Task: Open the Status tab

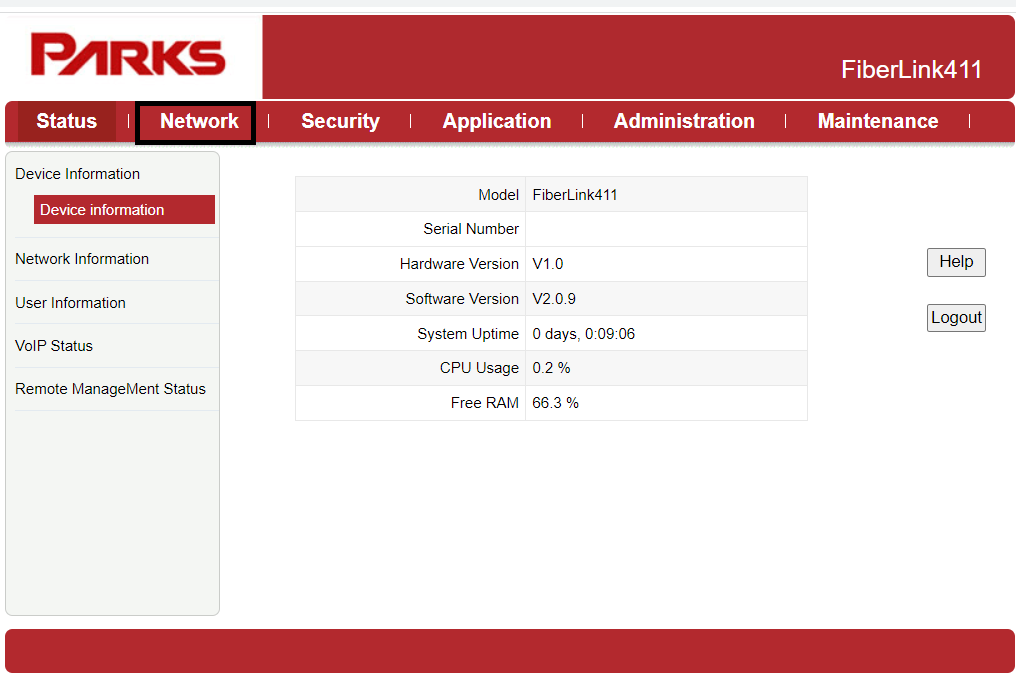Action: pyautogui.click(x=67, y=121)
